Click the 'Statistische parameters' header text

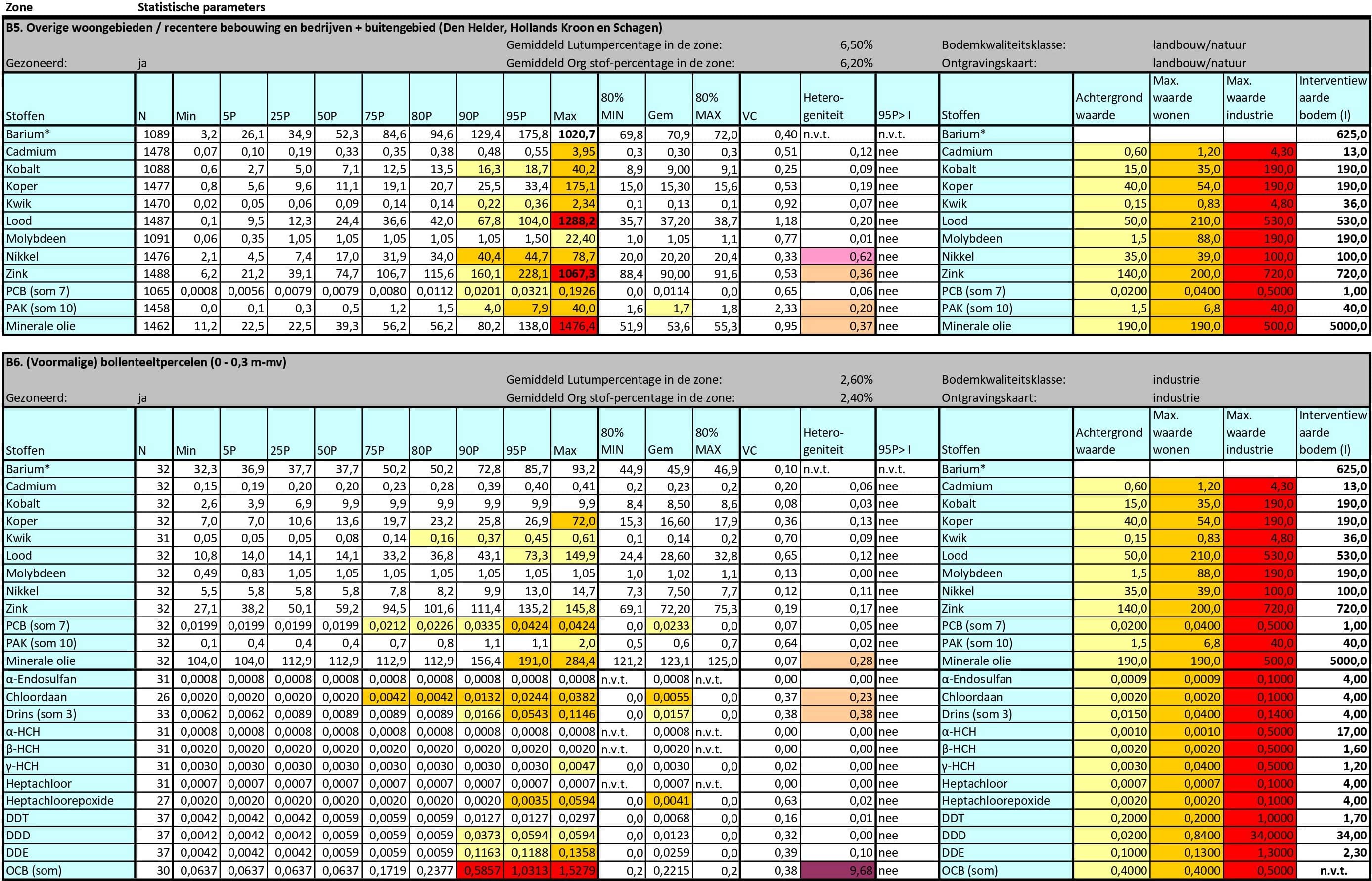[201, 7]
